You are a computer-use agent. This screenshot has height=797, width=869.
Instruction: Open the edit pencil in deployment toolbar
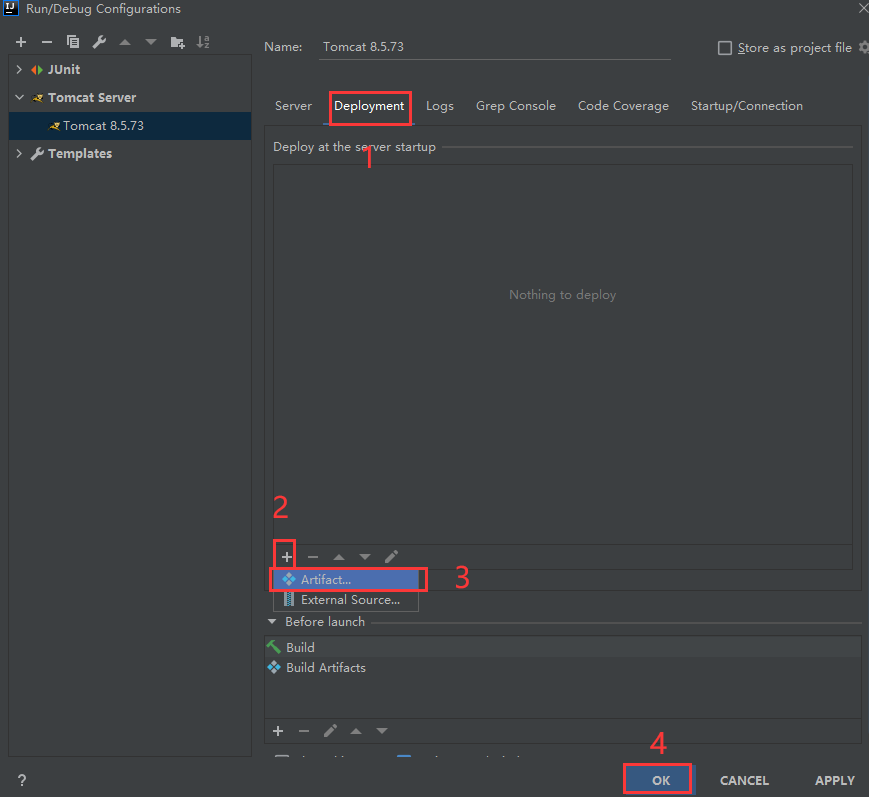point(391,556)
